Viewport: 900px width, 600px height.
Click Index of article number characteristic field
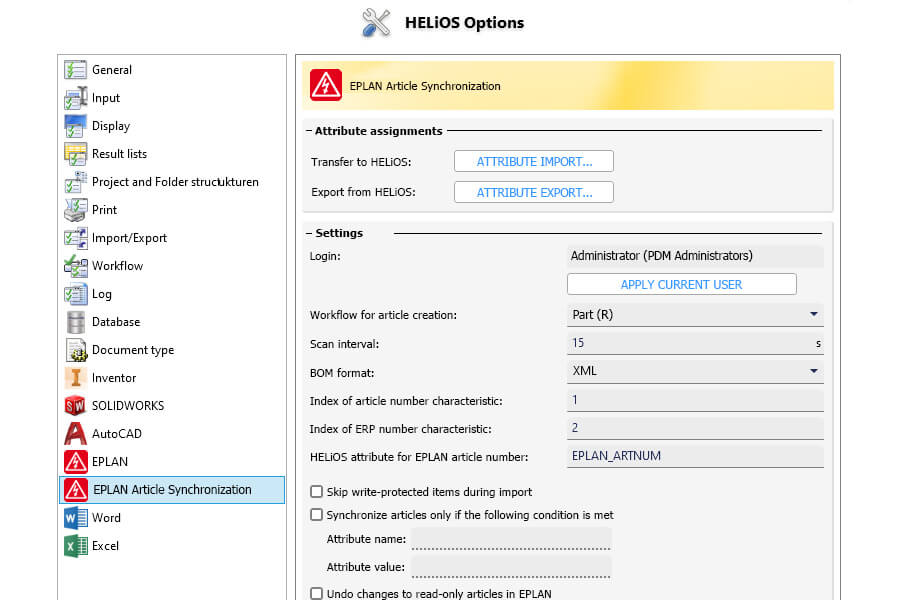coord(695,400)
